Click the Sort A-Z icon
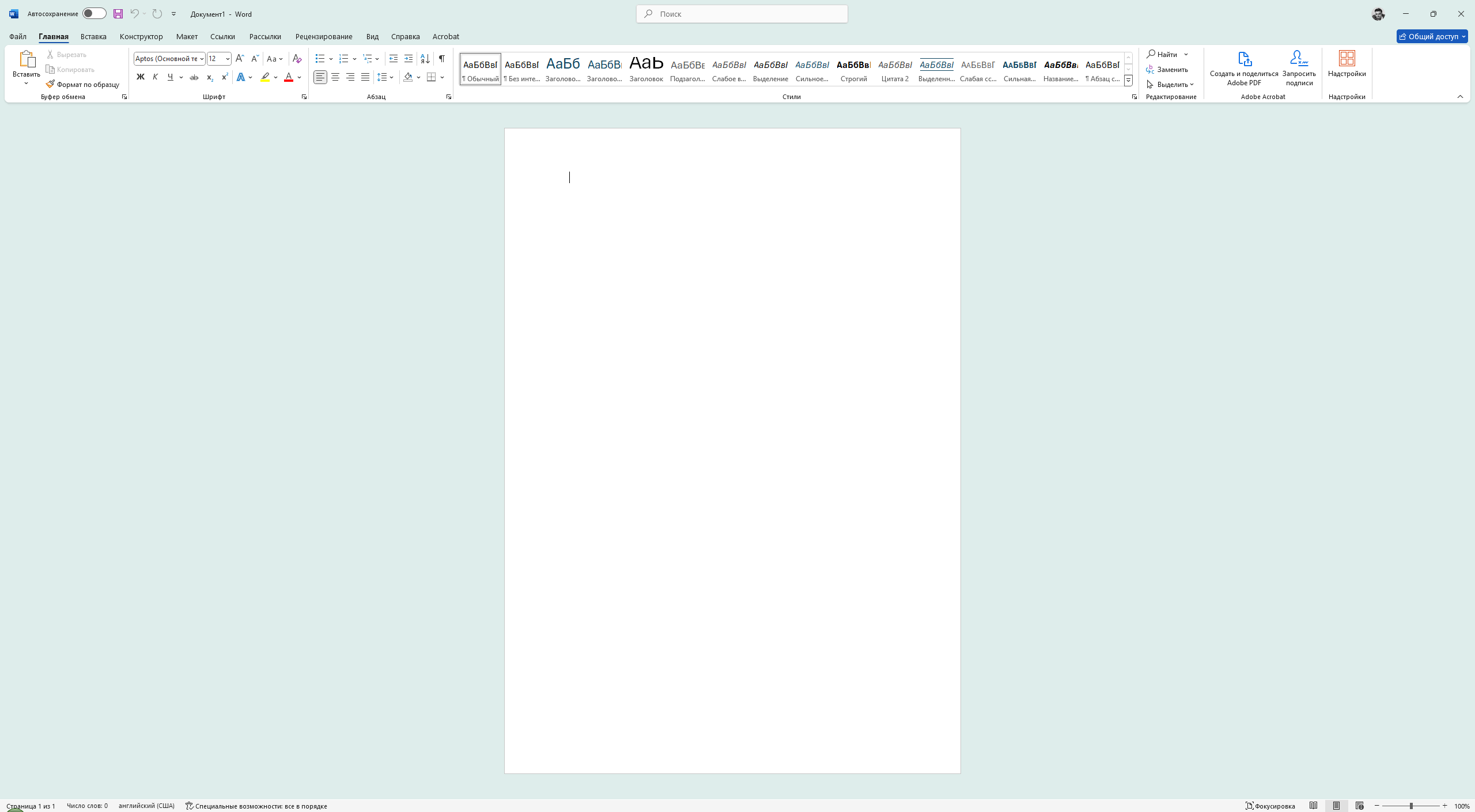Viewport: 1475px width, 812px height. [425, 59]
